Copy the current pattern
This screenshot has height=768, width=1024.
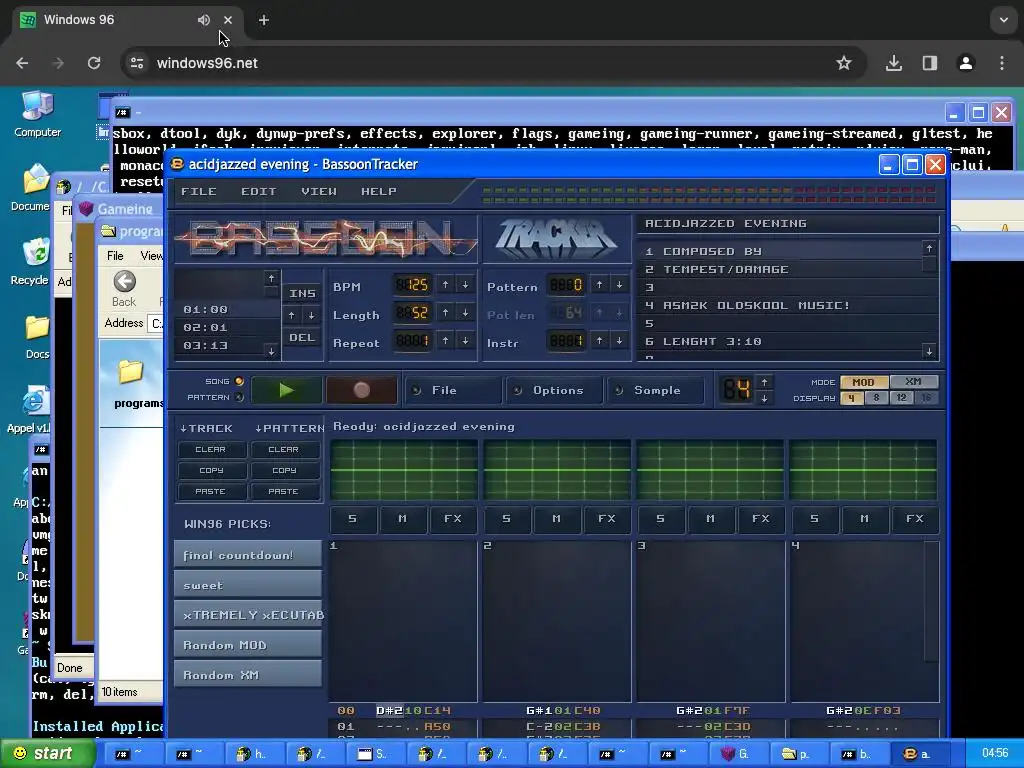pyautogui.click(x=283, y=470)
